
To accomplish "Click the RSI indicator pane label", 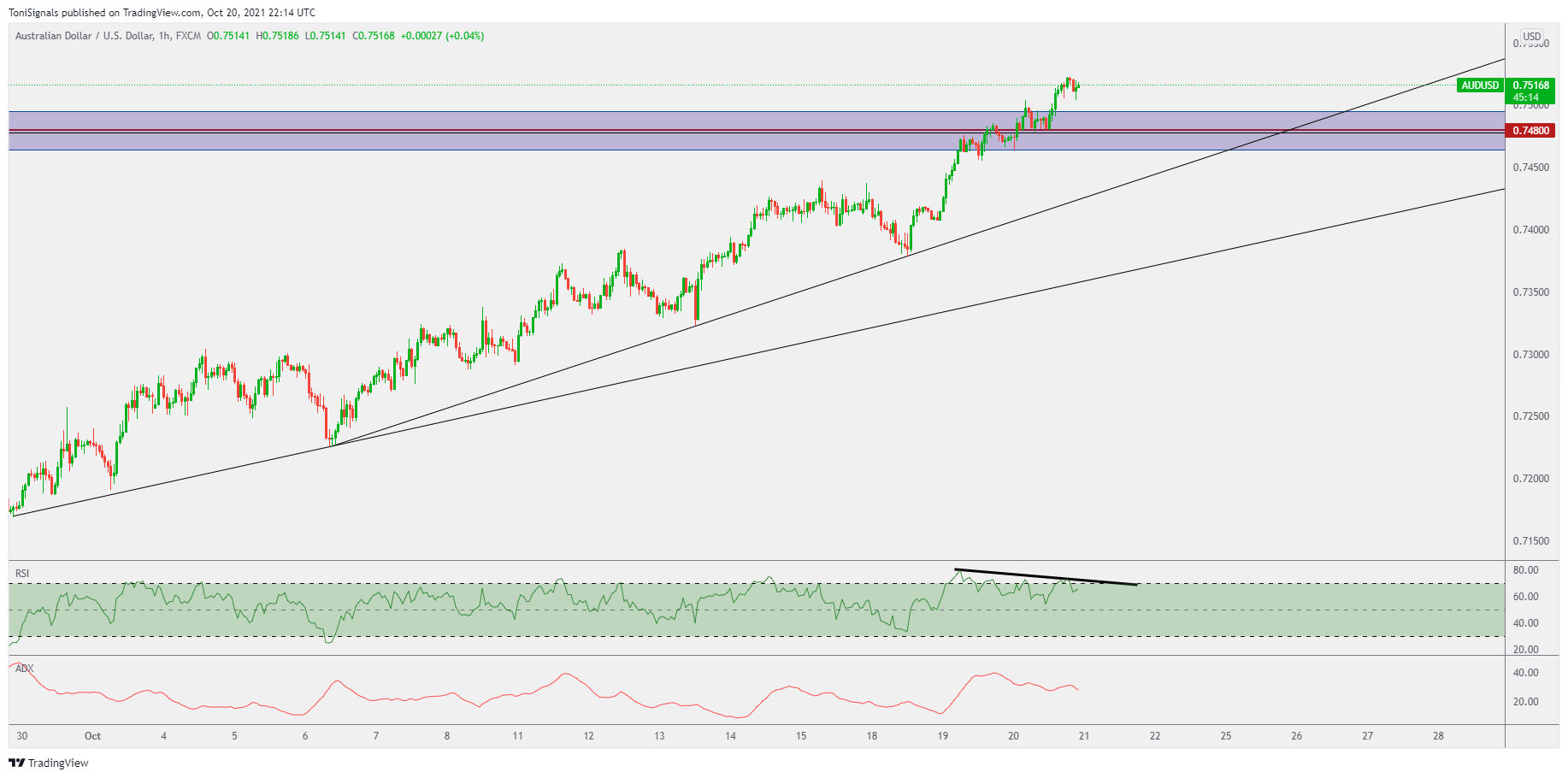I will [x=22, y=573].
